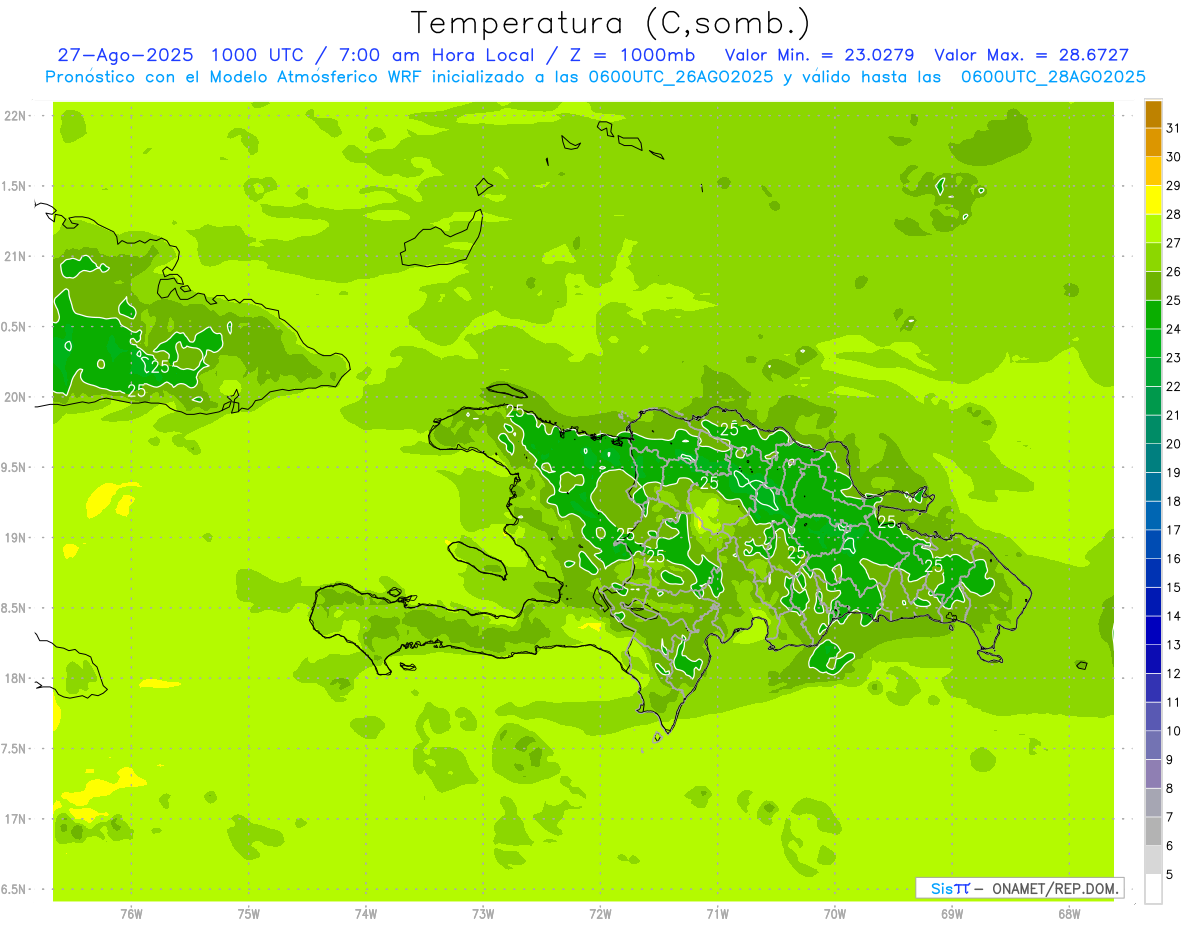Click the 69W longitude label
The width and height of the screenshot is (1200, 927).
click(952, 914)
